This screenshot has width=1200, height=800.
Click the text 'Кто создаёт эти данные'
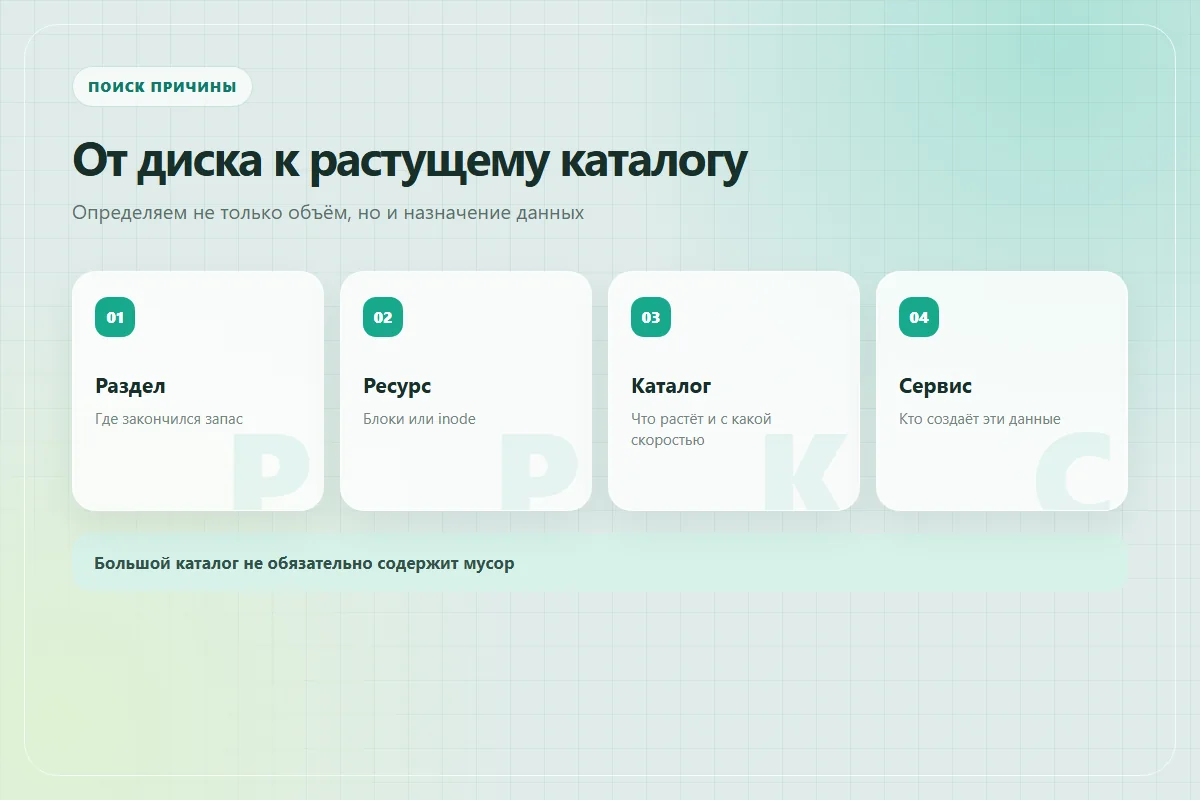point(980,419)
